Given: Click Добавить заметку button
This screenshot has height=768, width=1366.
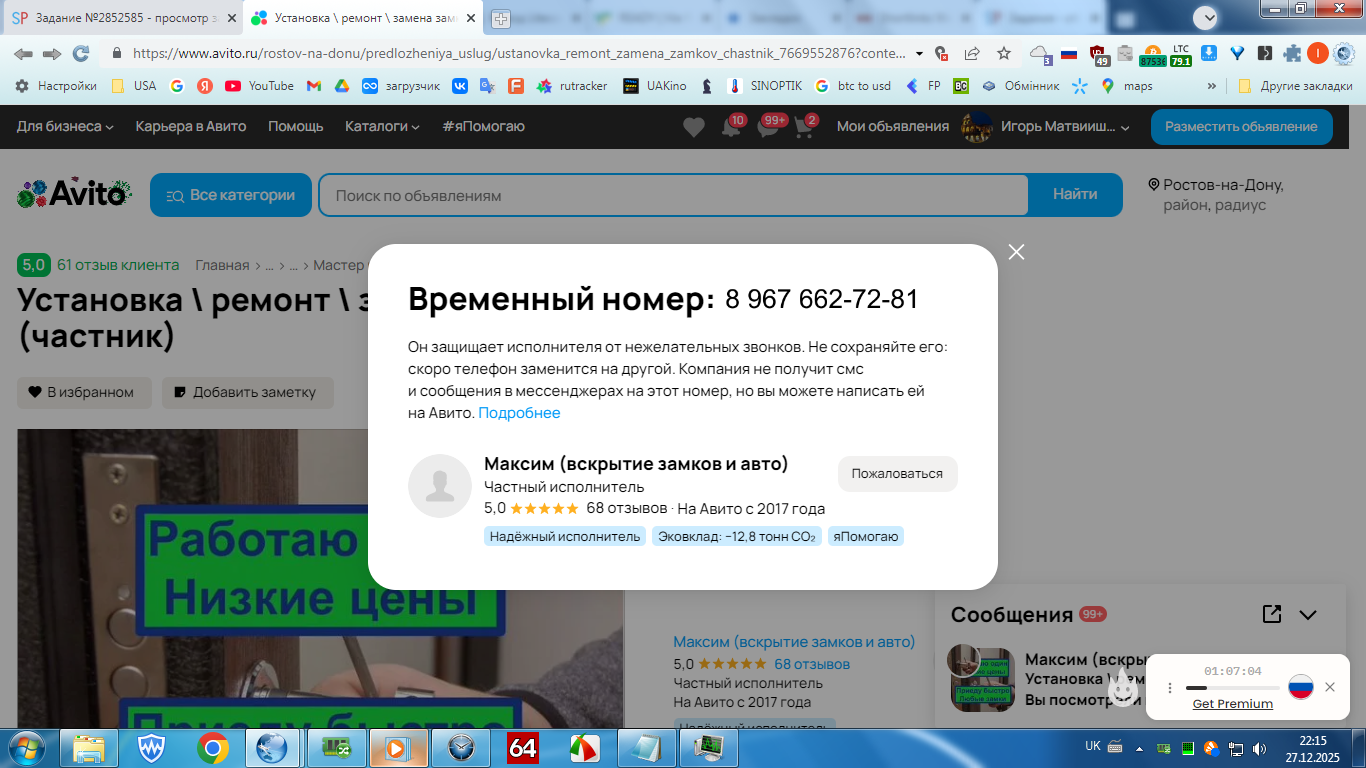Looking at the screenshot, I should click(248, 392).
